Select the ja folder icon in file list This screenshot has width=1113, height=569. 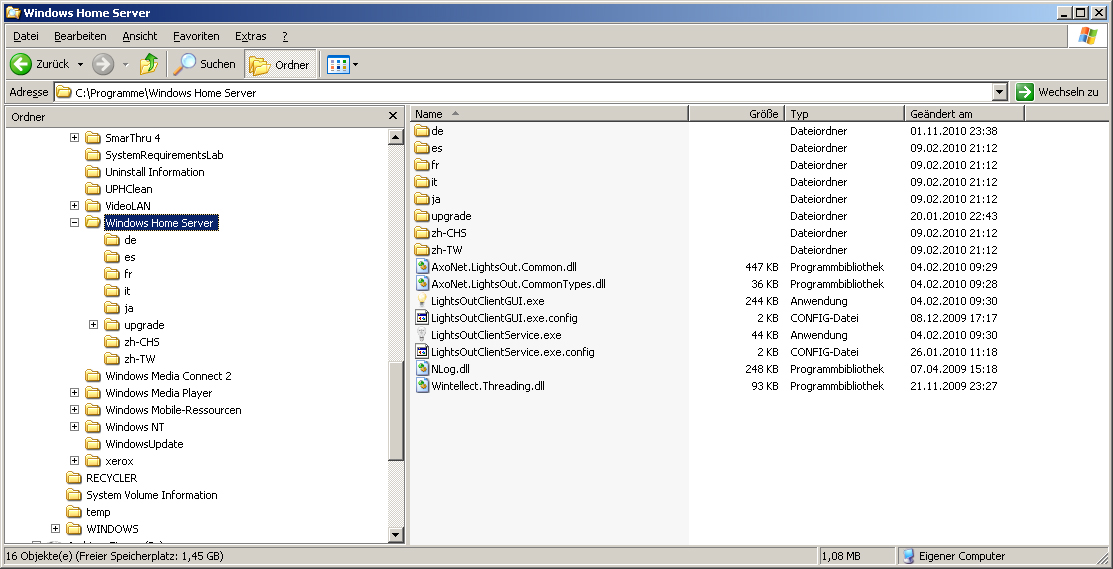(x=422, y=199)
